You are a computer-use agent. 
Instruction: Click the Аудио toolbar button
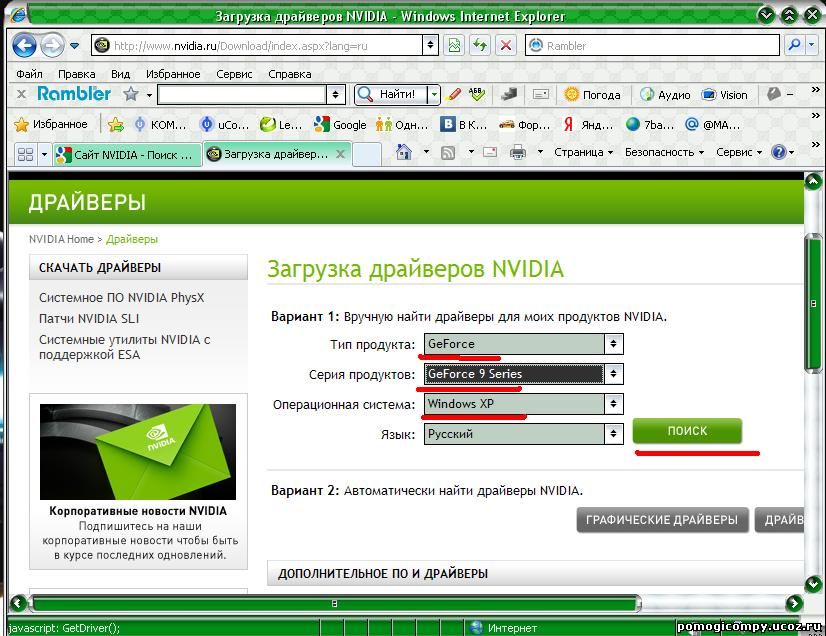[x=665, y=95]
